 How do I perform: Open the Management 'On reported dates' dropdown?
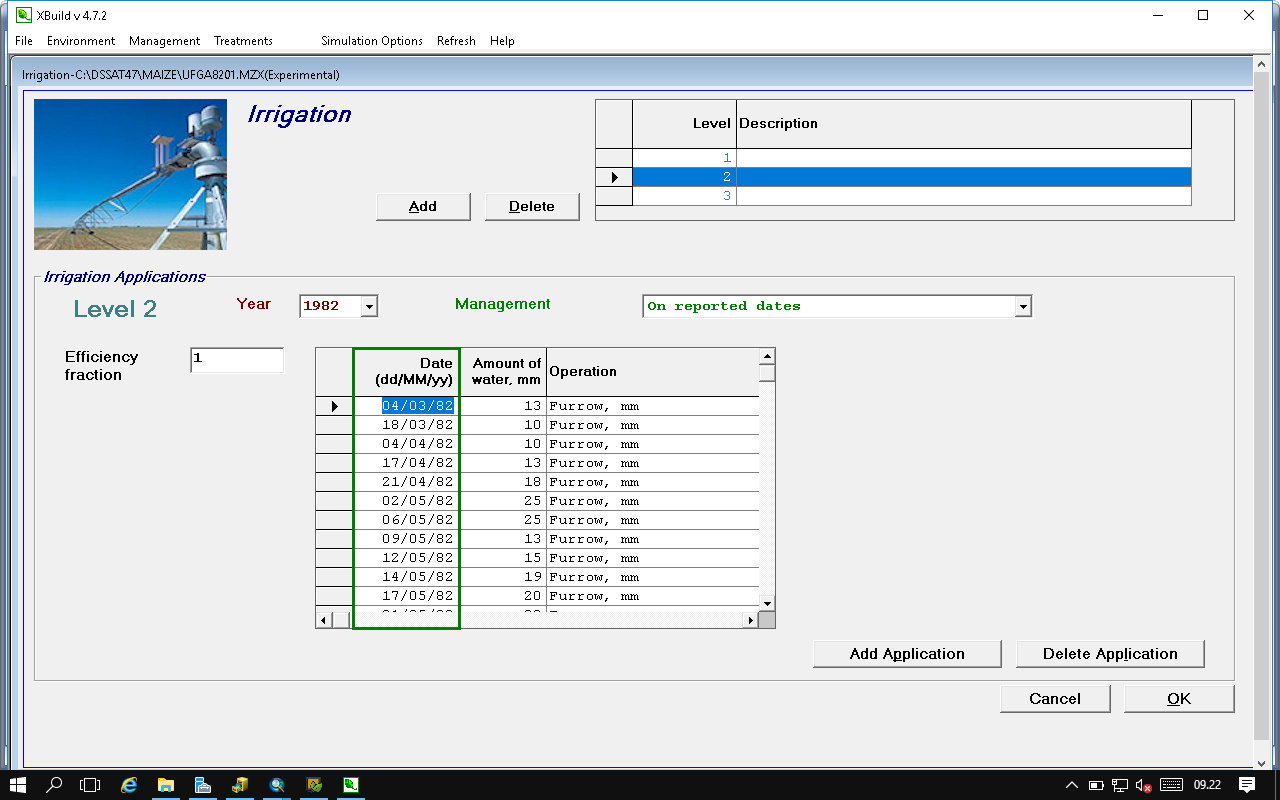(x=1022, y=306)
